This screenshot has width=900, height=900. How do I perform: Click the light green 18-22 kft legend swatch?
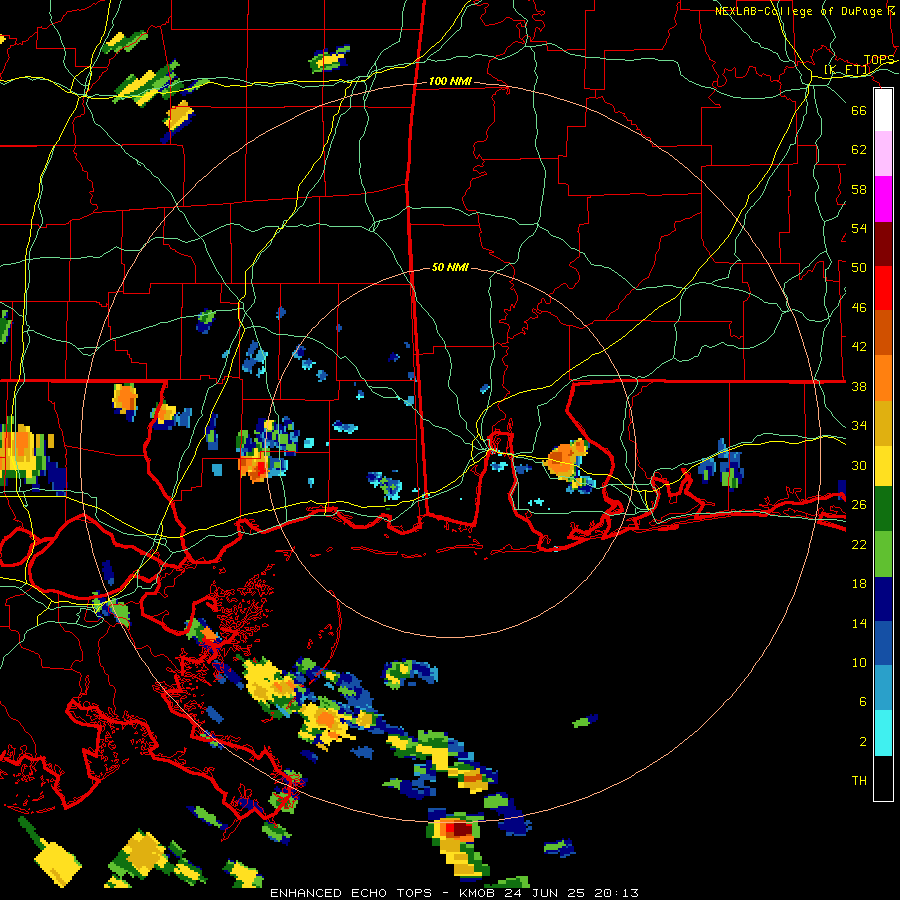(883, 554)
